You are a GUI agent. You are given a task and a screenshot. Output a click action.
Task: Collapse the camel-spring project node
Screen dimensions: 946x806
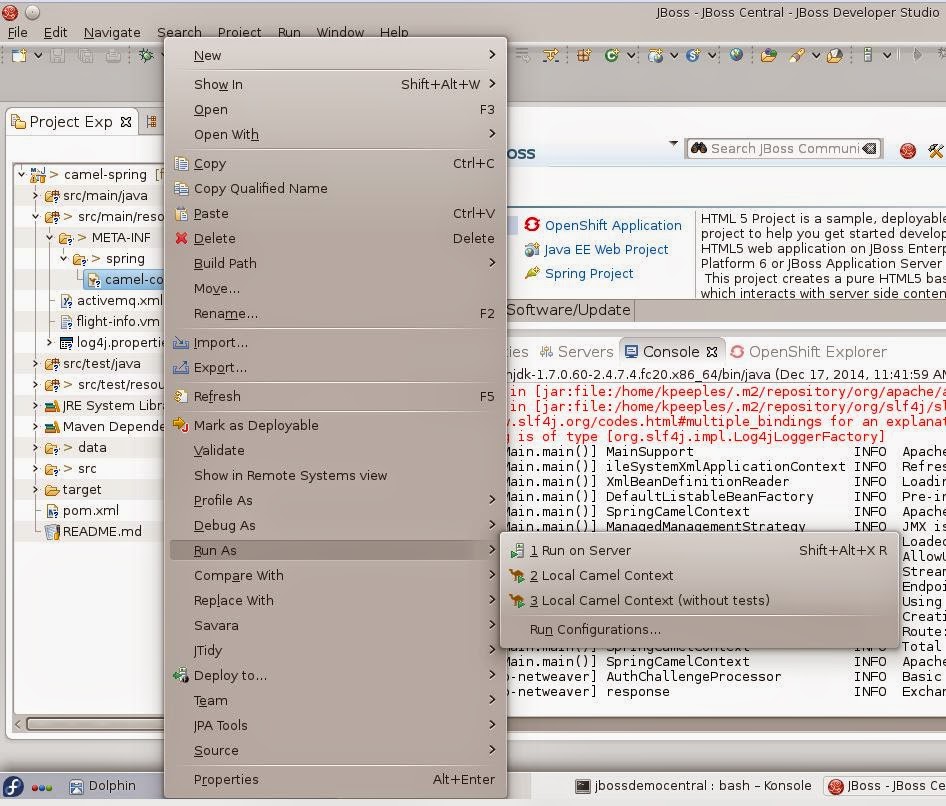tap(21, 174)
